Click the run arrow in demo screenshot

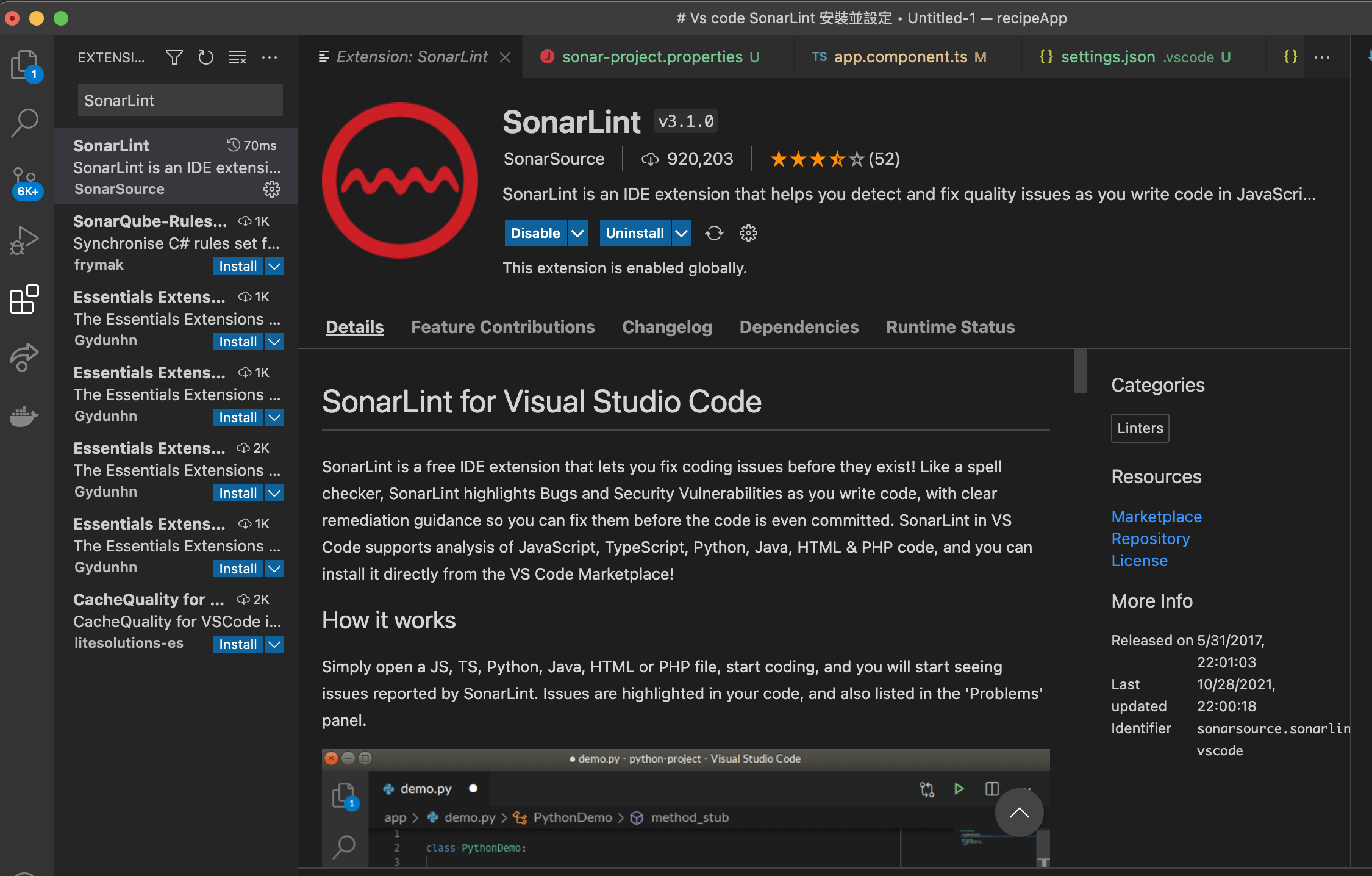click(959, 789)
